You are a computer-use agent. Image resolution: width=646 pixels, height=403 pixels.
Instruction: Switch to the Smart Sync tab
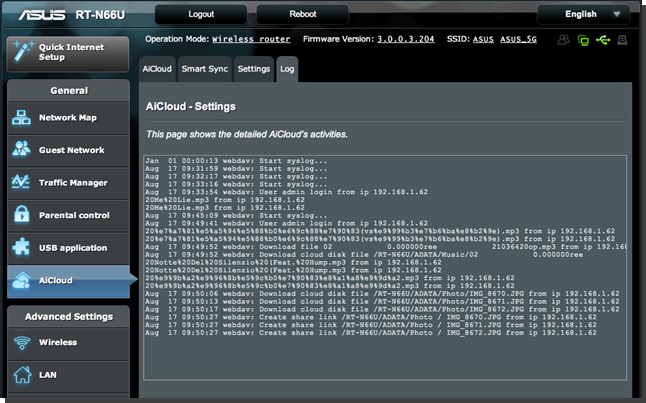tap(205, 69)
